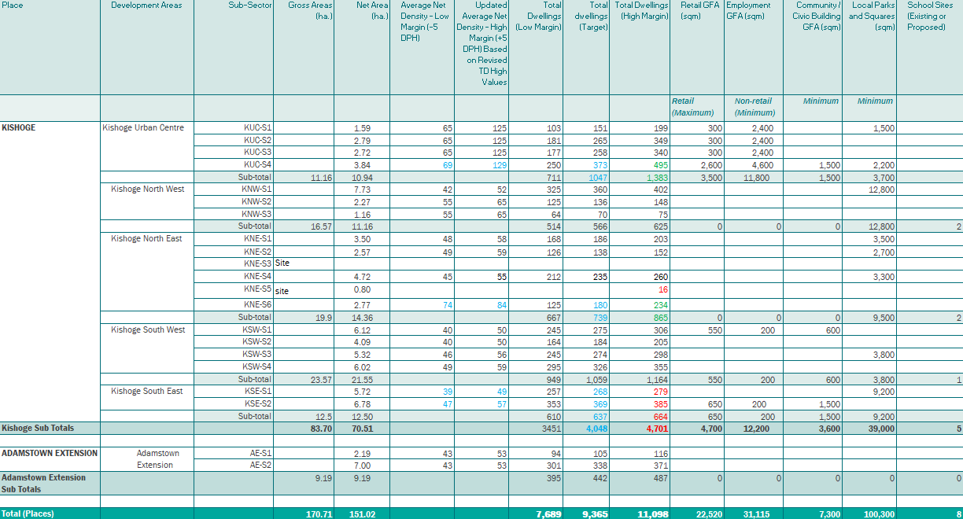
Task: Select Kishoge sub total 4,701 red cell
Action: click(657, 429)
